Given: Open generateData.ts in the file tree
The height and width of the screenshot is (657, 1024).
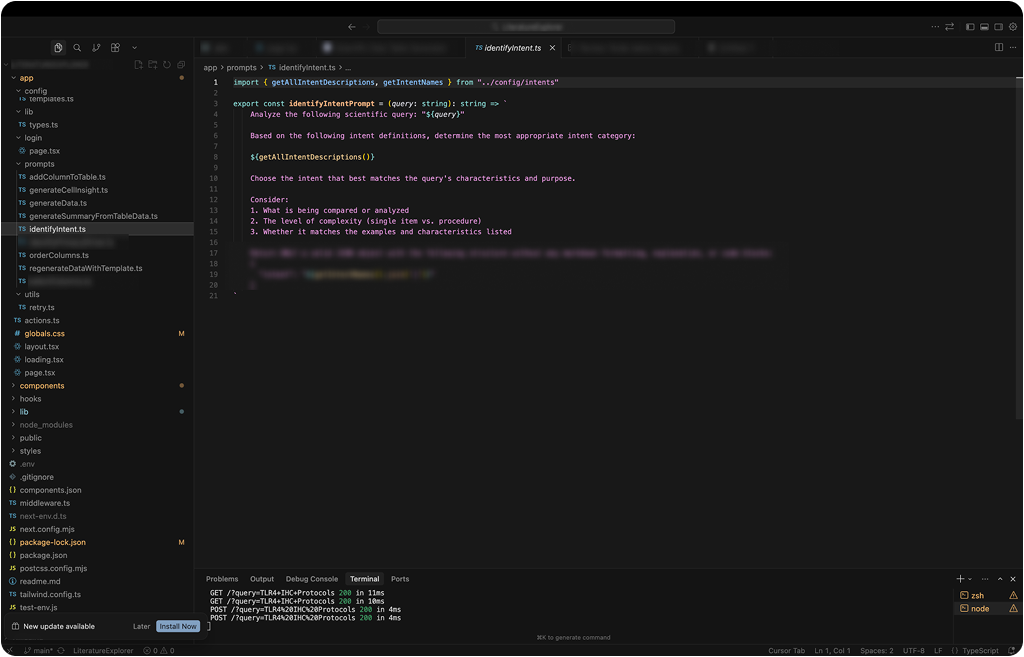Looking at the screenshot, I should point(58,203).
